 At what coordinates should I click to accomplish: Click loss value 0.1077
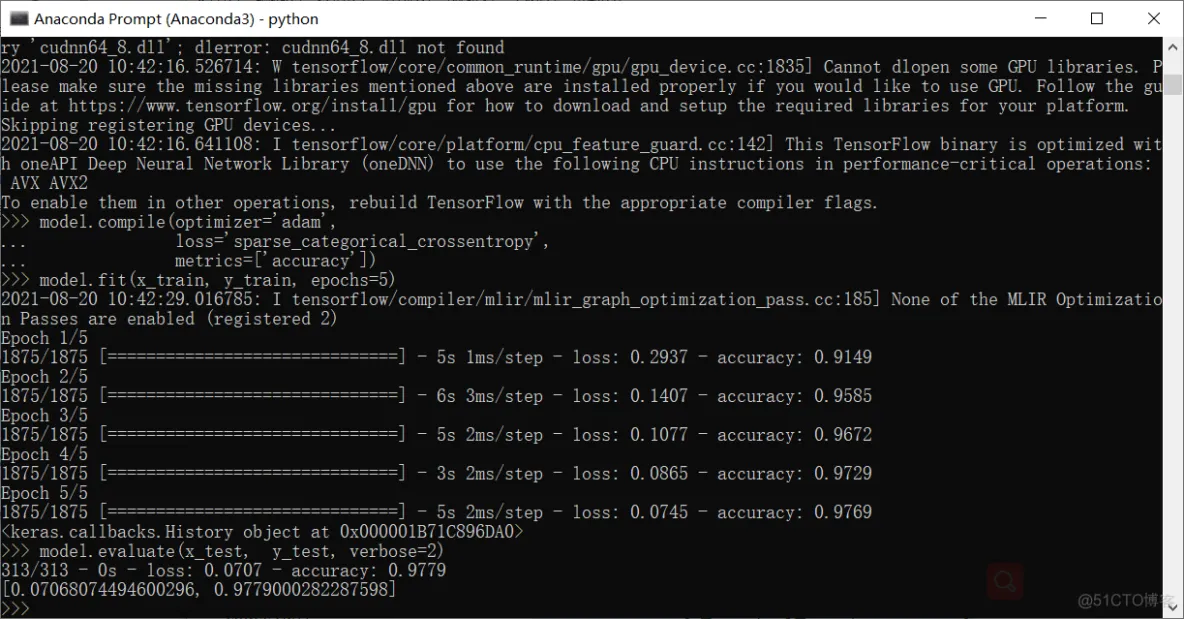click(x=659, y=435)
